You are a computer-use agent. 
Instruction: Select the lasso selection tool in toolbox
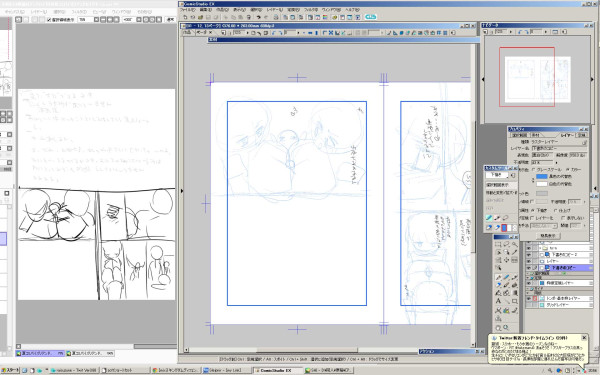pos(506,244)
